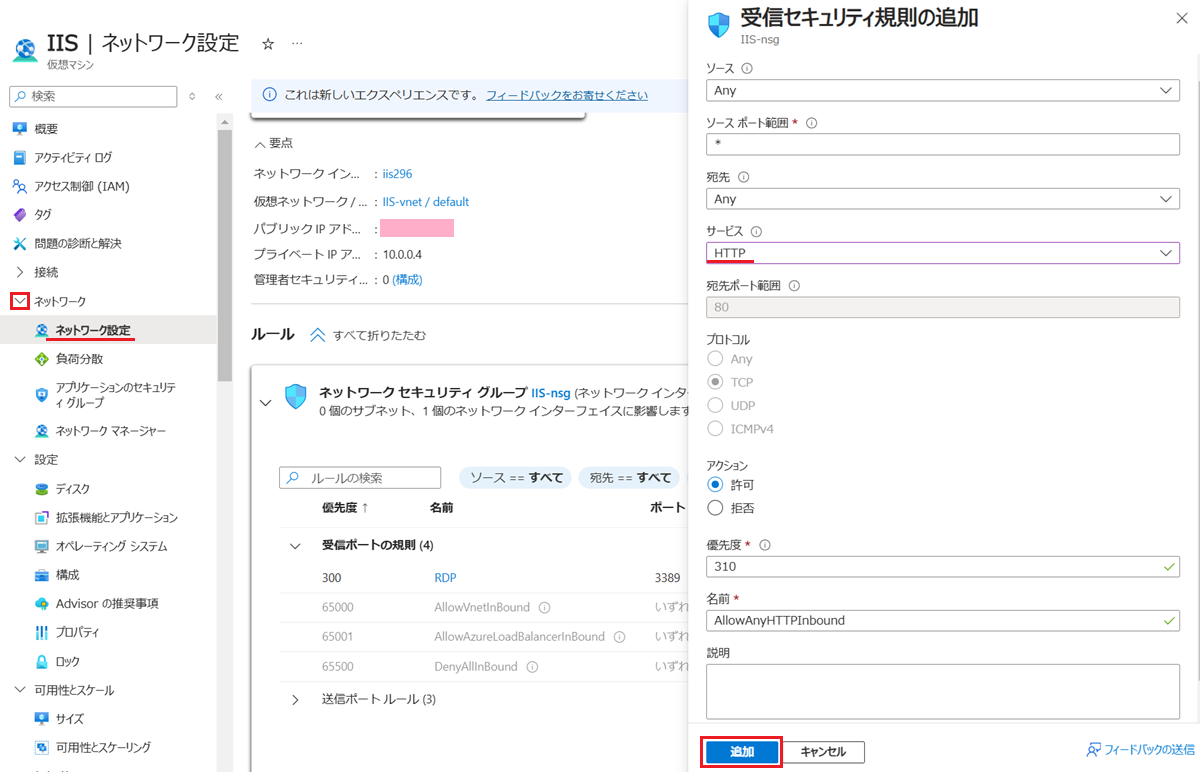Click the ネットワーク マネージャー icon
Viewport: 1200px width, 772px height.
coord(42,431)
